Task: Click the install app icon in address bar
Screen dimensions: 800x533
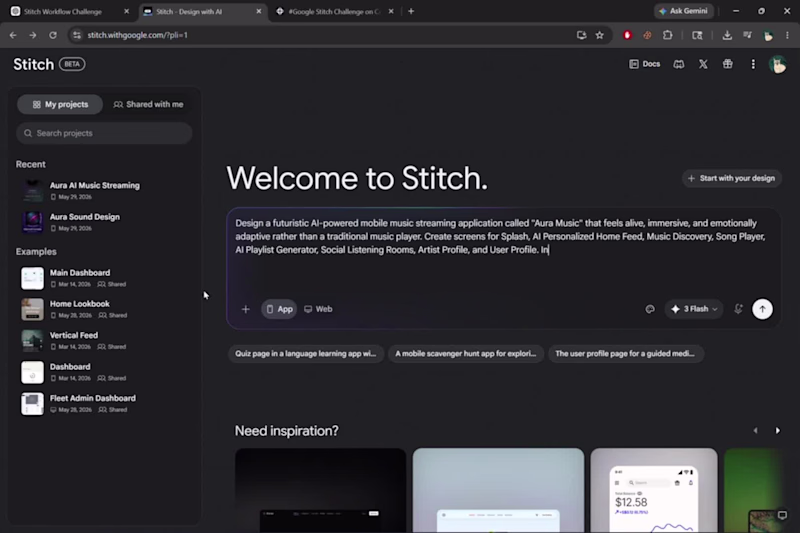Action: 581,35
